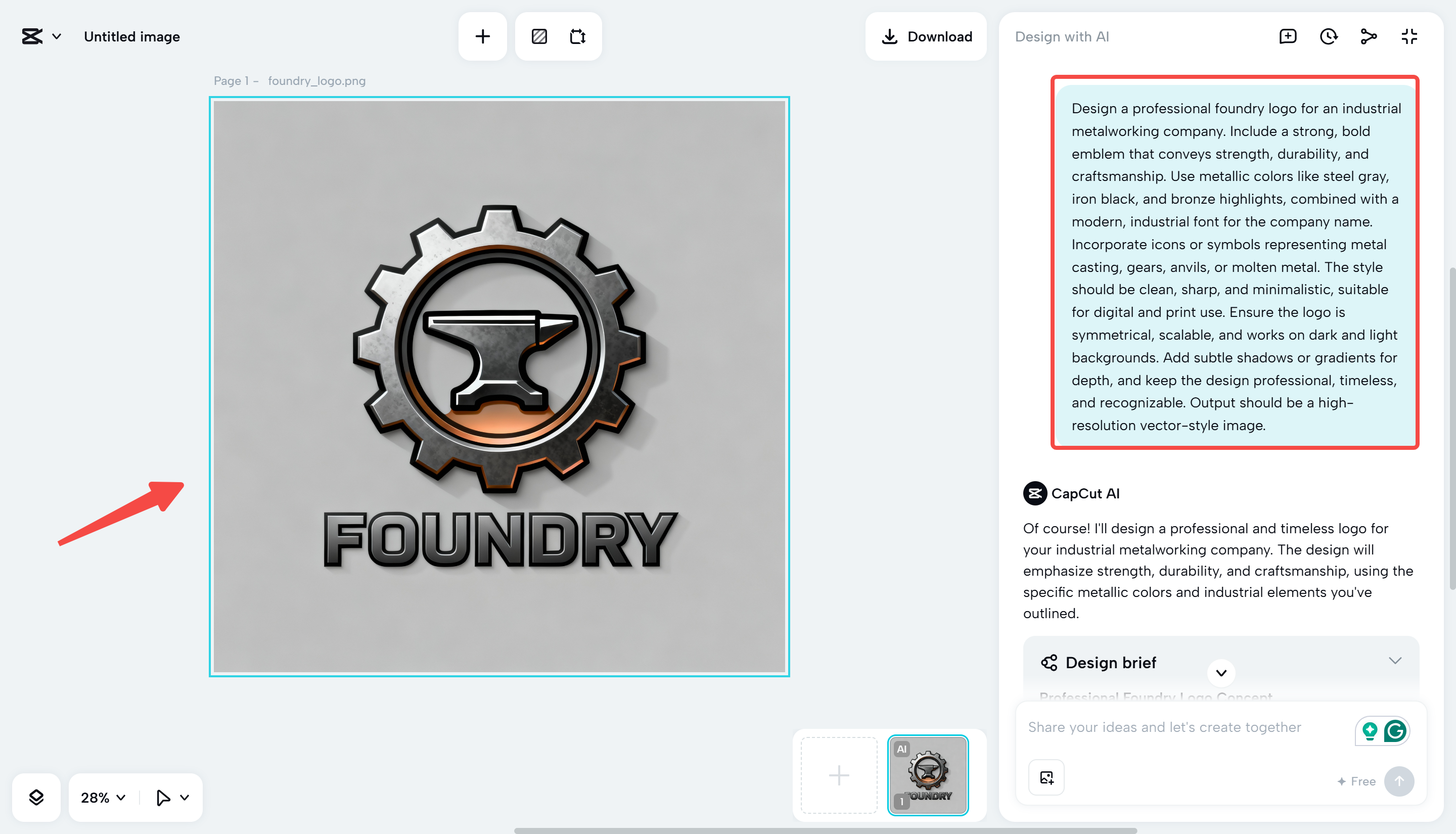Image resolution: width=1456 pixels, height=834 pixels.
Task: Share the AI conversation
Action: (1369, 36)
